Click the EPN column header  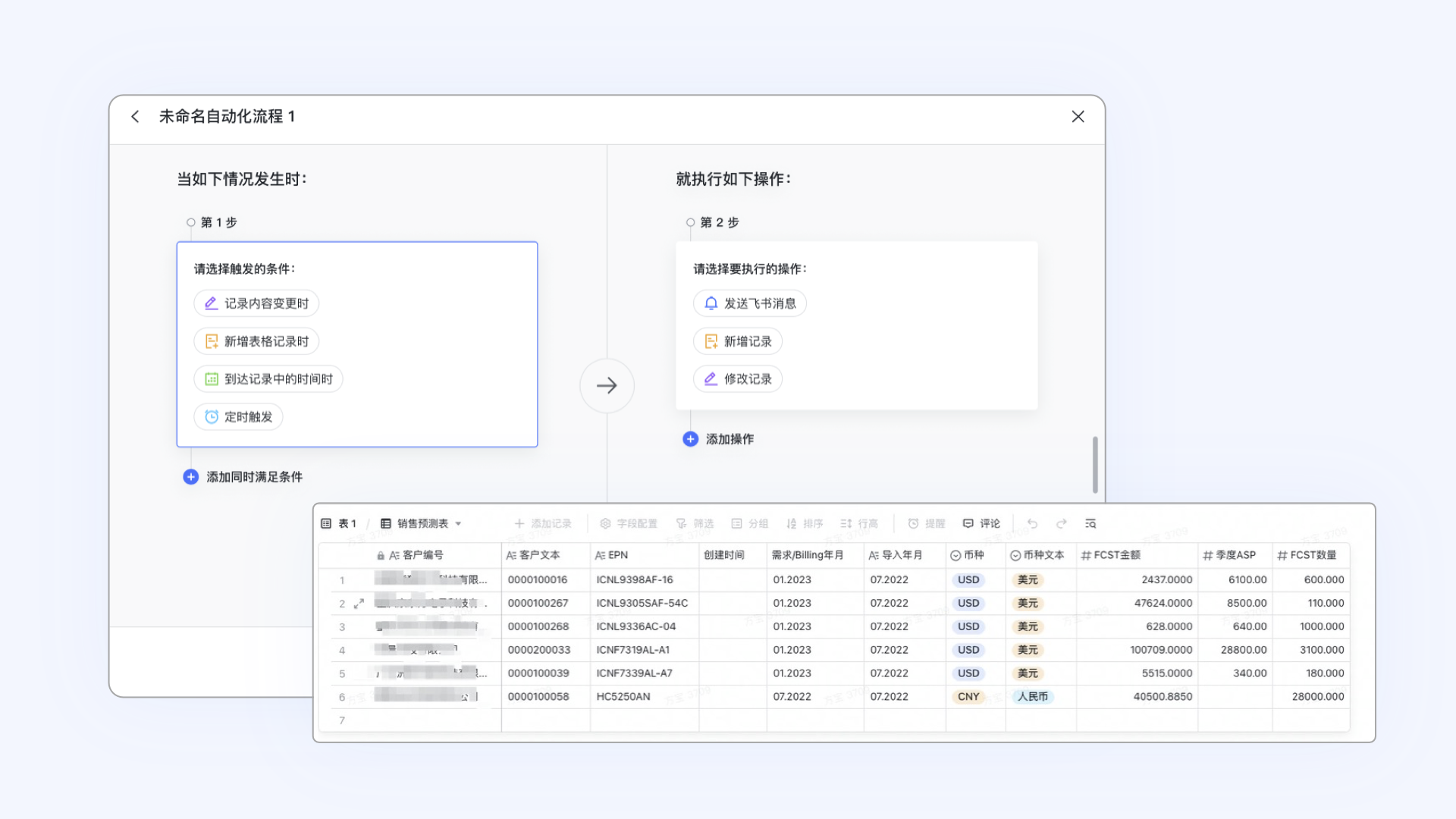coord(645,555)
